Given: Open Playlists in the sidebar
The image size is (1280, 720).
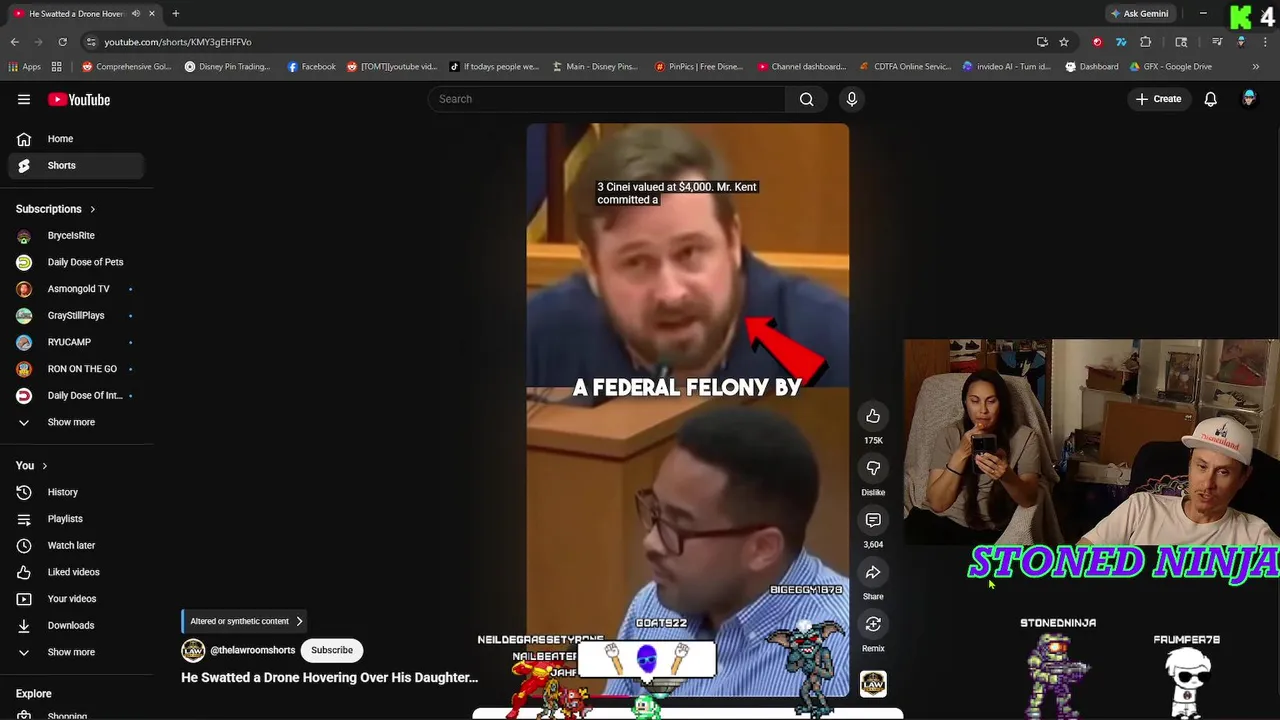Looking at the screenshot, I should pos(76,519).
